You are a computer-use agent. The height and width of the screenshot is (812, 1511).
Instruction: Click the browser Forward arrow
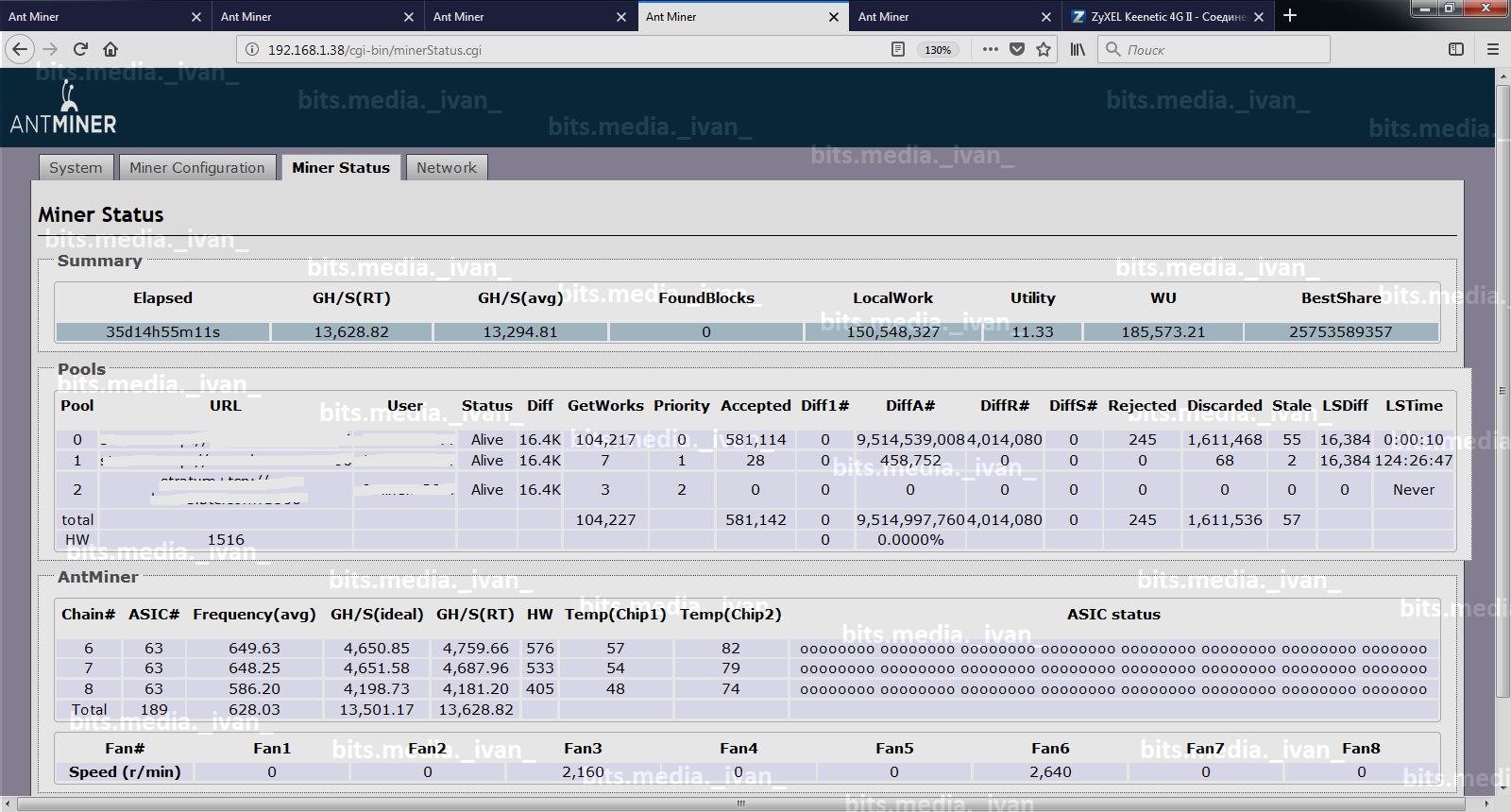point(51,49)
